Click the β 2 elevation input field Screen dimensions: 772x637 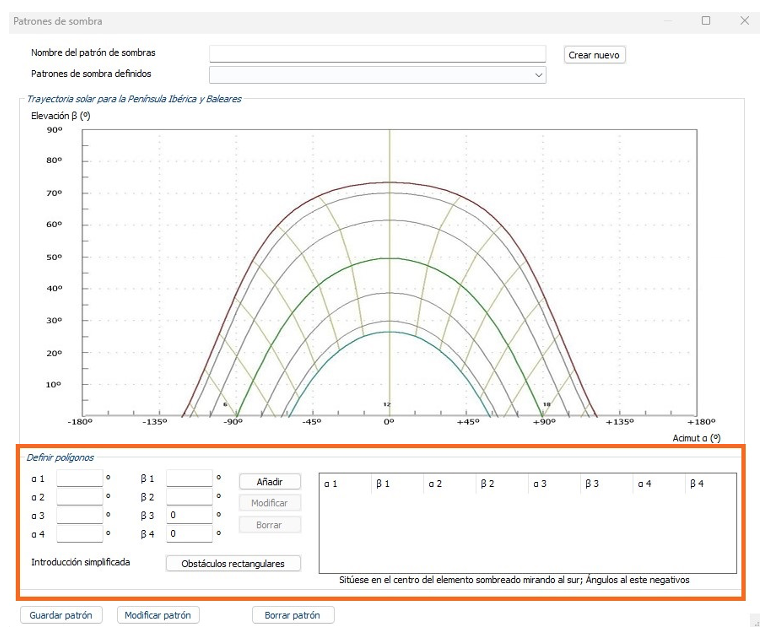coord(189,497)
